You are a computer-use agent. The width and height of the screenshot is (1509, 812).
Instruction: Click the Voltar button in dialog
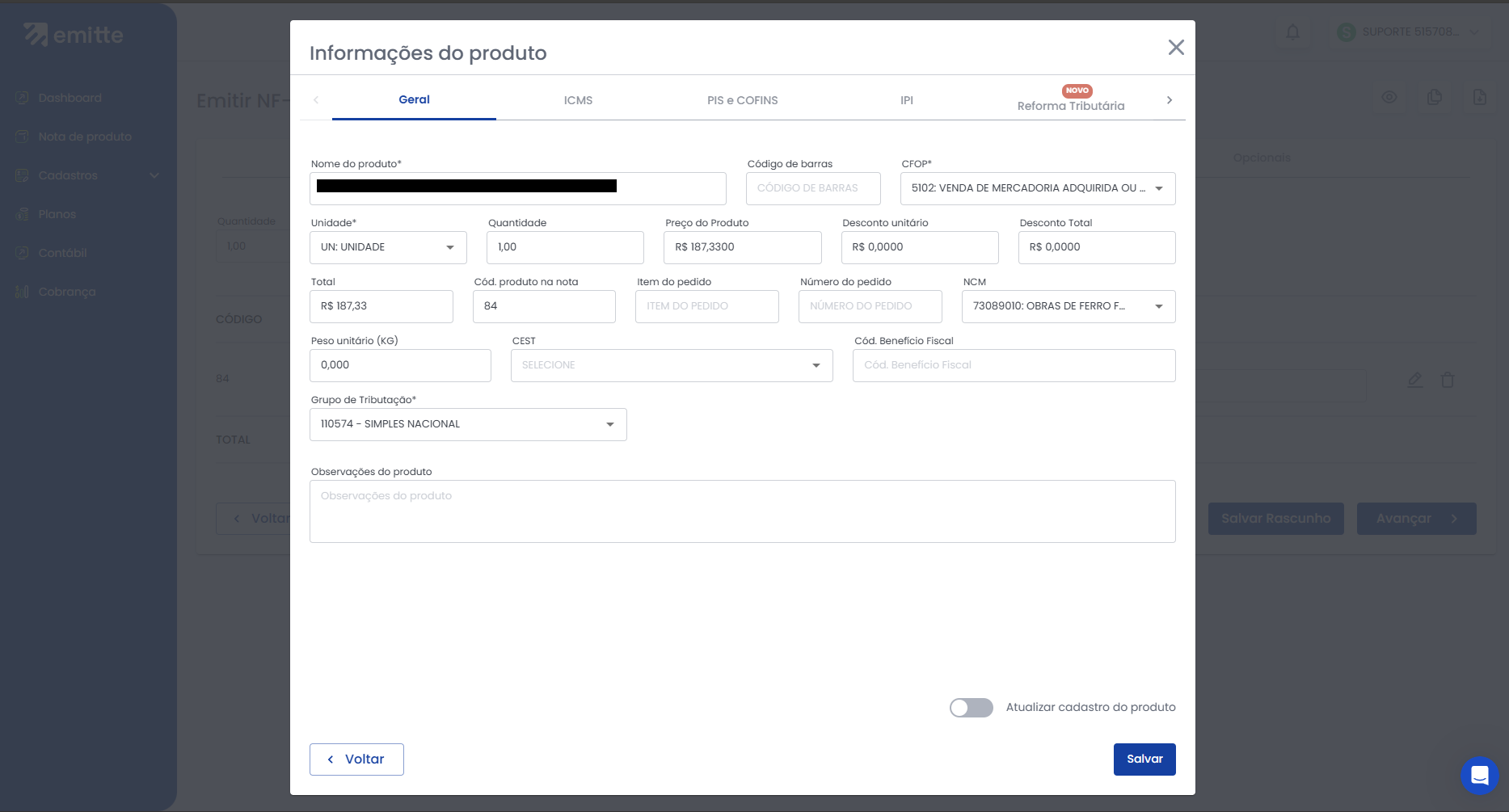pos(356,759)
